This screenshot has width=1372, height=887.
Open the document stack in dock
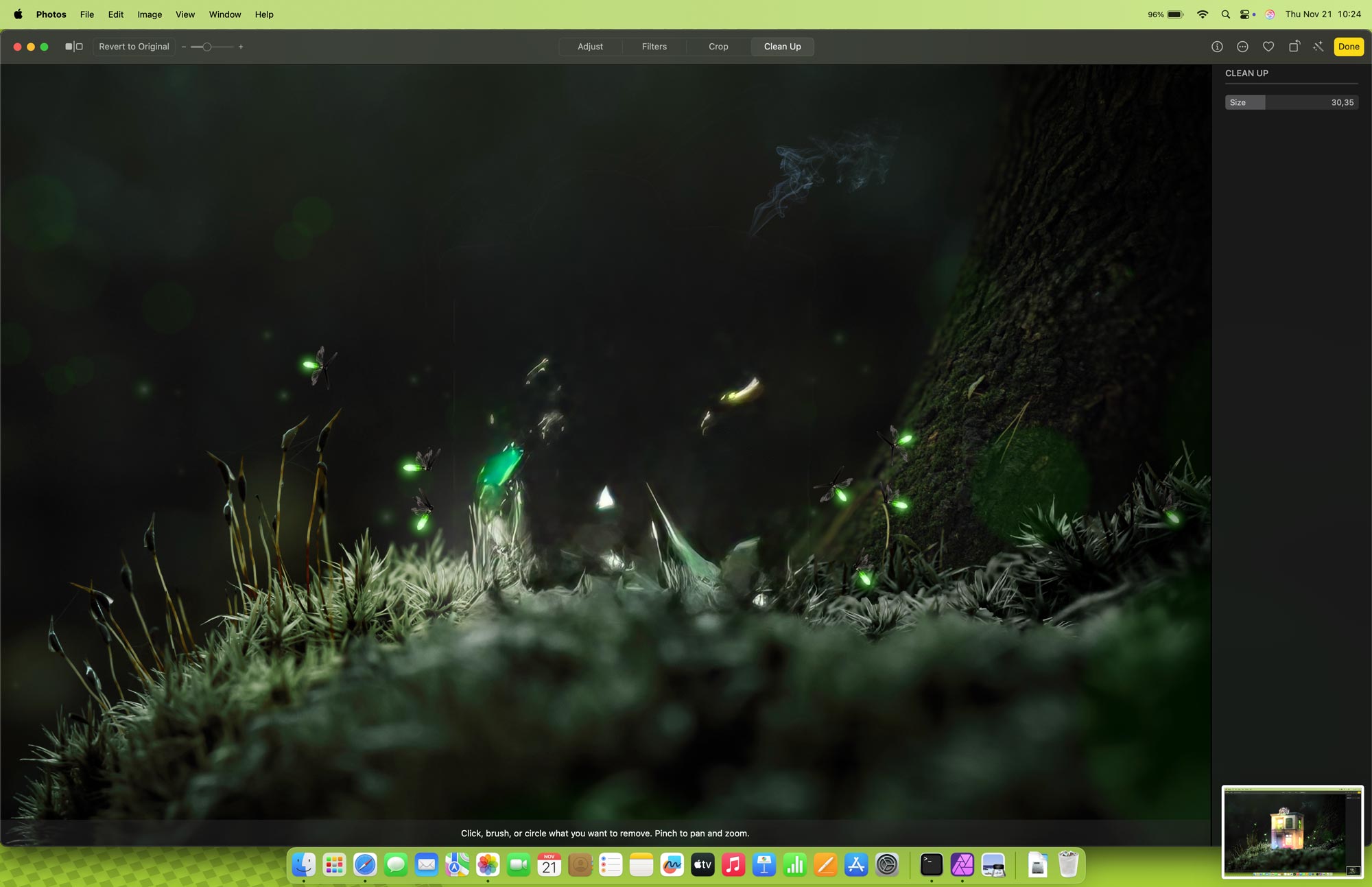tap(1038, 864)
